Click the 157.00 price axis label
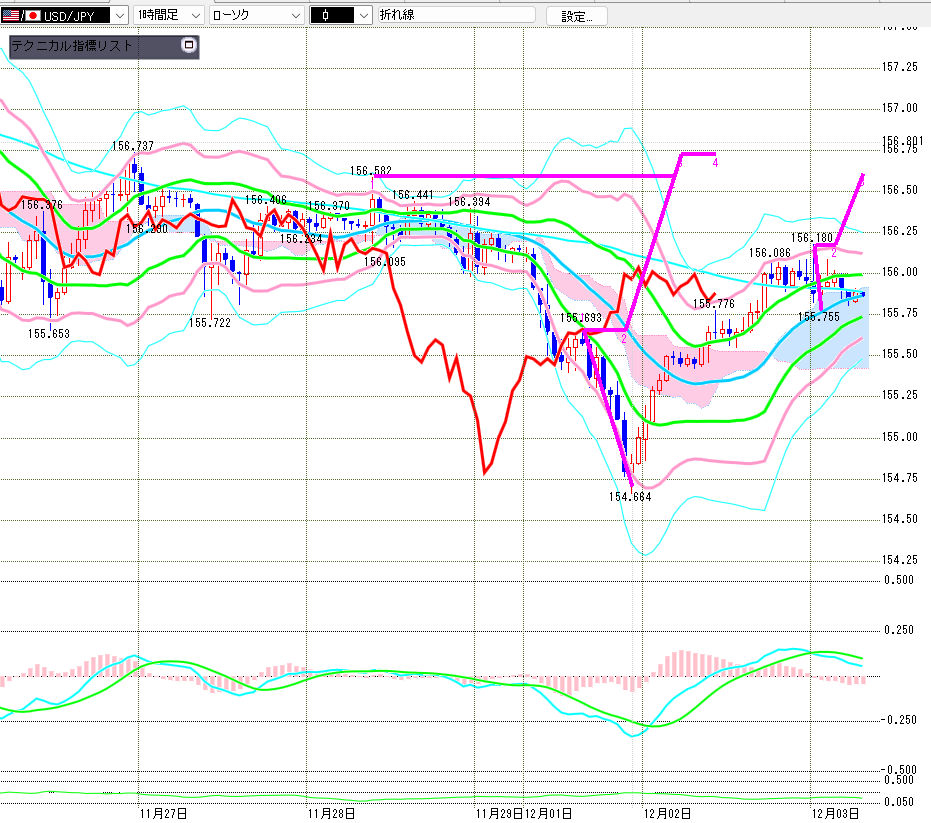Viewport: 931px width, 823px height. [x=900, y=108]
